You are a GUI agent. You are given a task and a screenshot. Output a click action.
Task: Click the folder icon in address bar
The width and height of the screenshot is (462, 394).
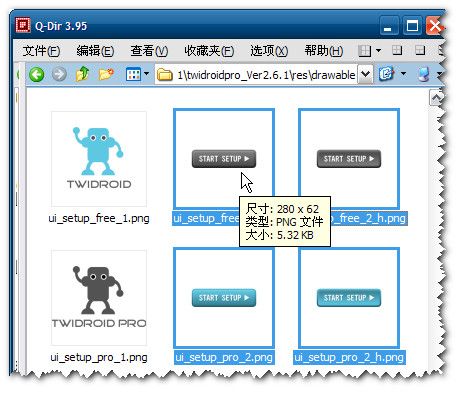coord(164,75)
